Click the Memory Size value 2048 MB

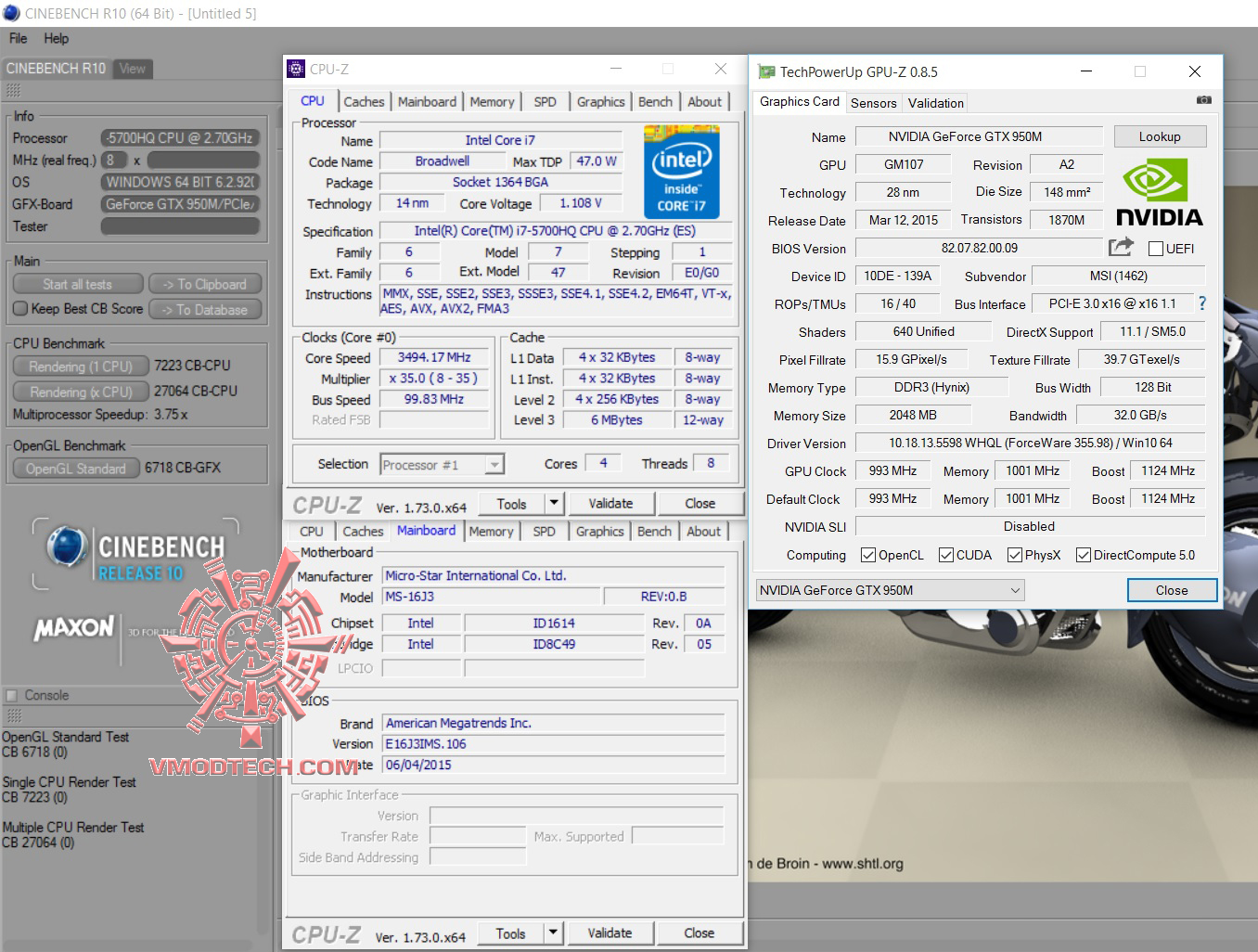913,416
